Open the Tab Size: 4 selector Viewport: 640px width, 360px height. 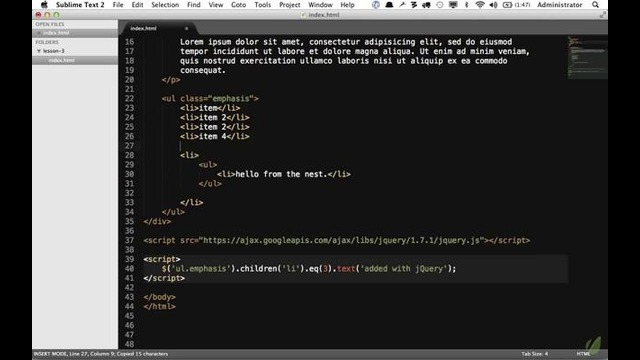pyautogui.click(x=534, y=354)
